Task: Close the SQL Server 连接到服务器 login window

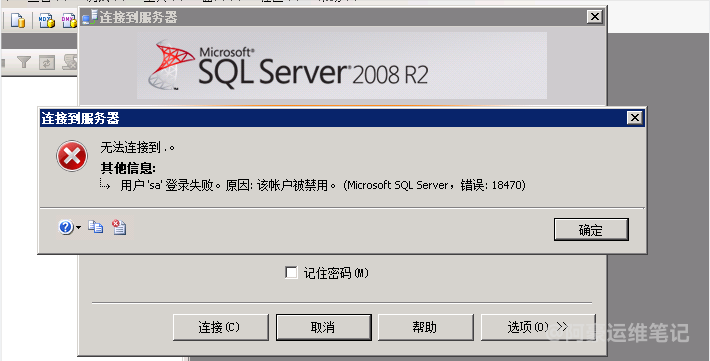Action: point(594,17)
